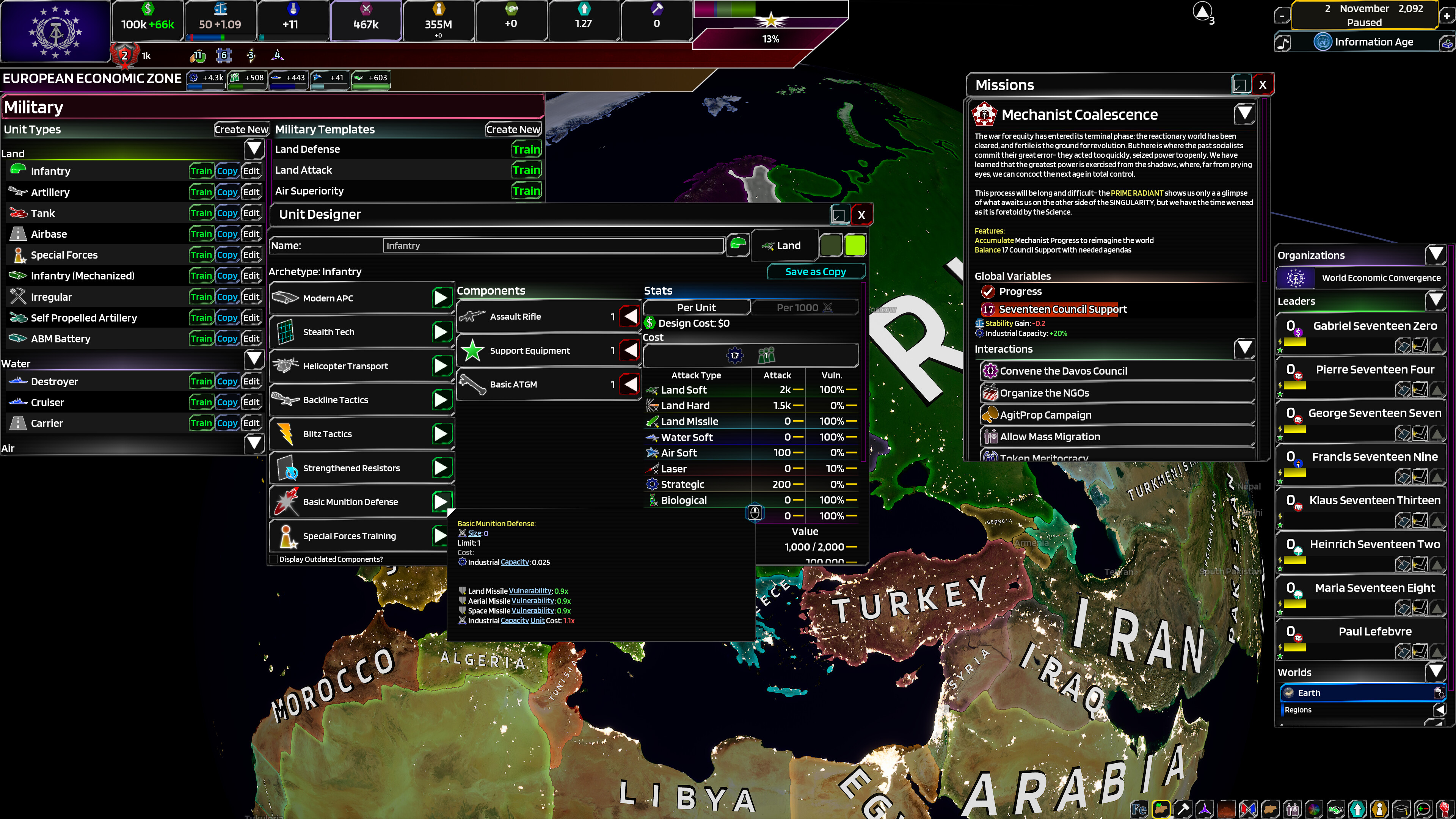
Task: Collapse the Land unit types section
Action: click(x=254, y=150)
